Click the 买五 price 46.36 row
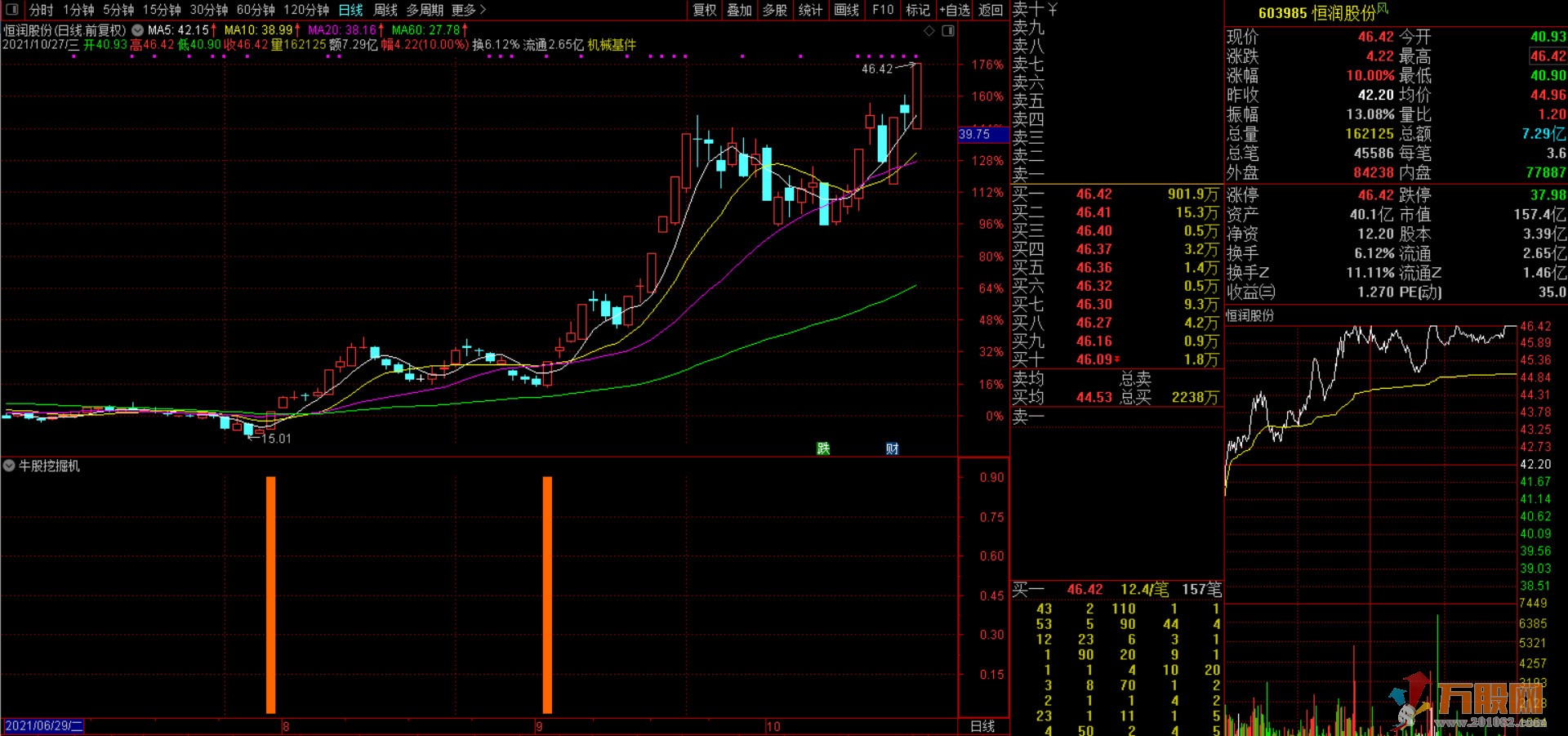The width and height of the screenshot is (1568, 736). pos(1116,268)
